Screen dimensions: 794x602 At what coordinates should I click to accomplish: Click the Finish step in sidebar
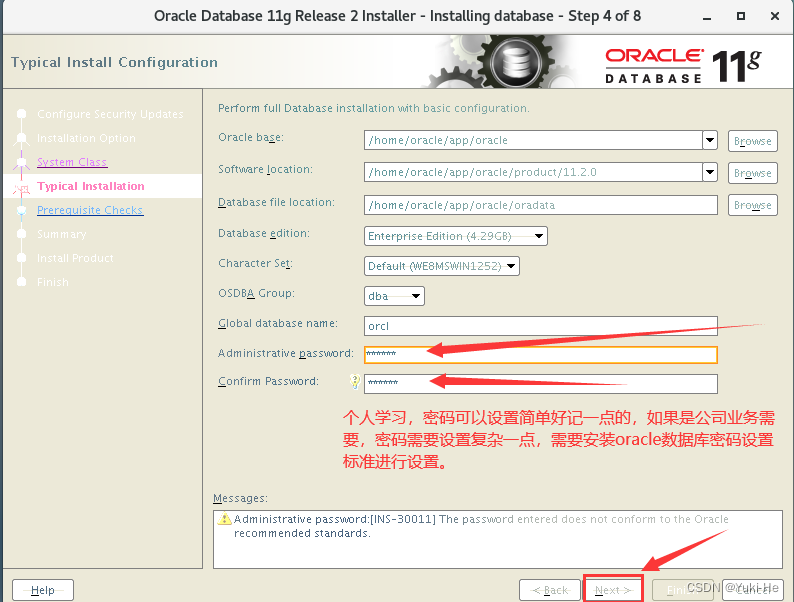pyautogui.click(x=53, y=282)
